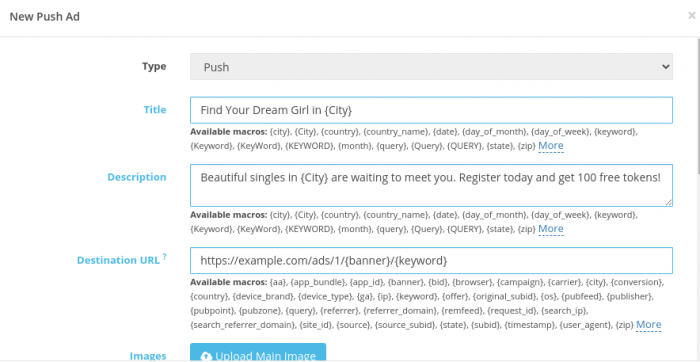Click the Title field label
The image size is (700, 362).
pyautogui.click(x=155, y=110)
